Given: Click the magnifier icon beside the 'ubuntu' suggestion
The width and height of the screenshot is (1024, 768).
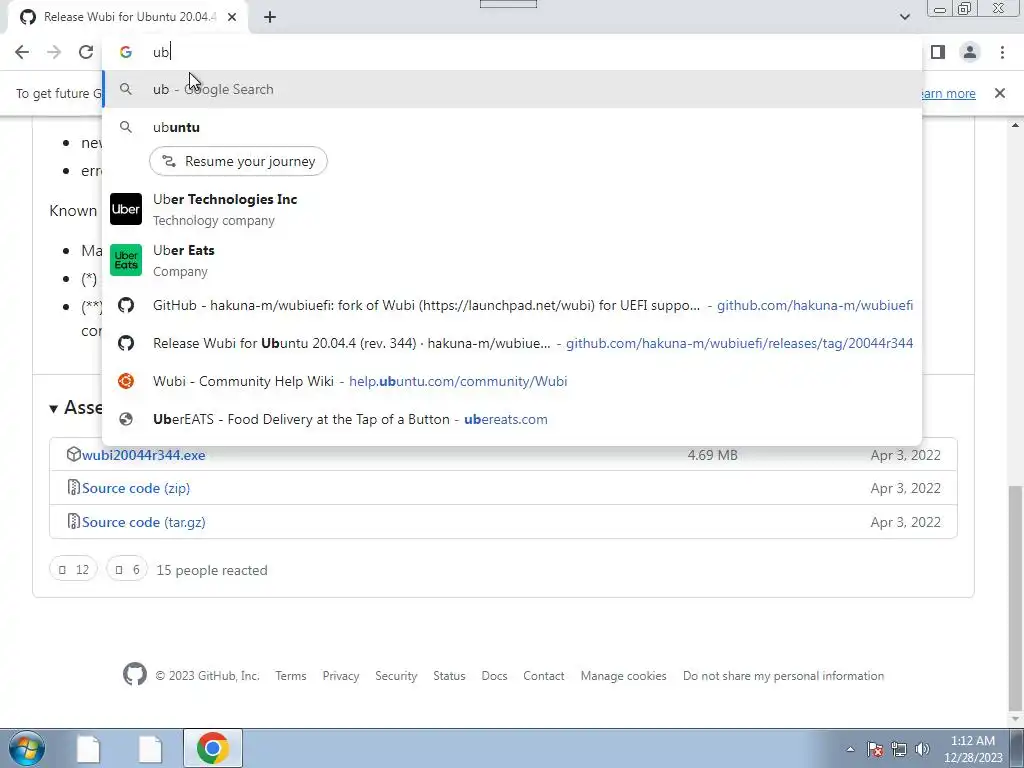Looking at the screenshot, I should [x=126, y=127].
